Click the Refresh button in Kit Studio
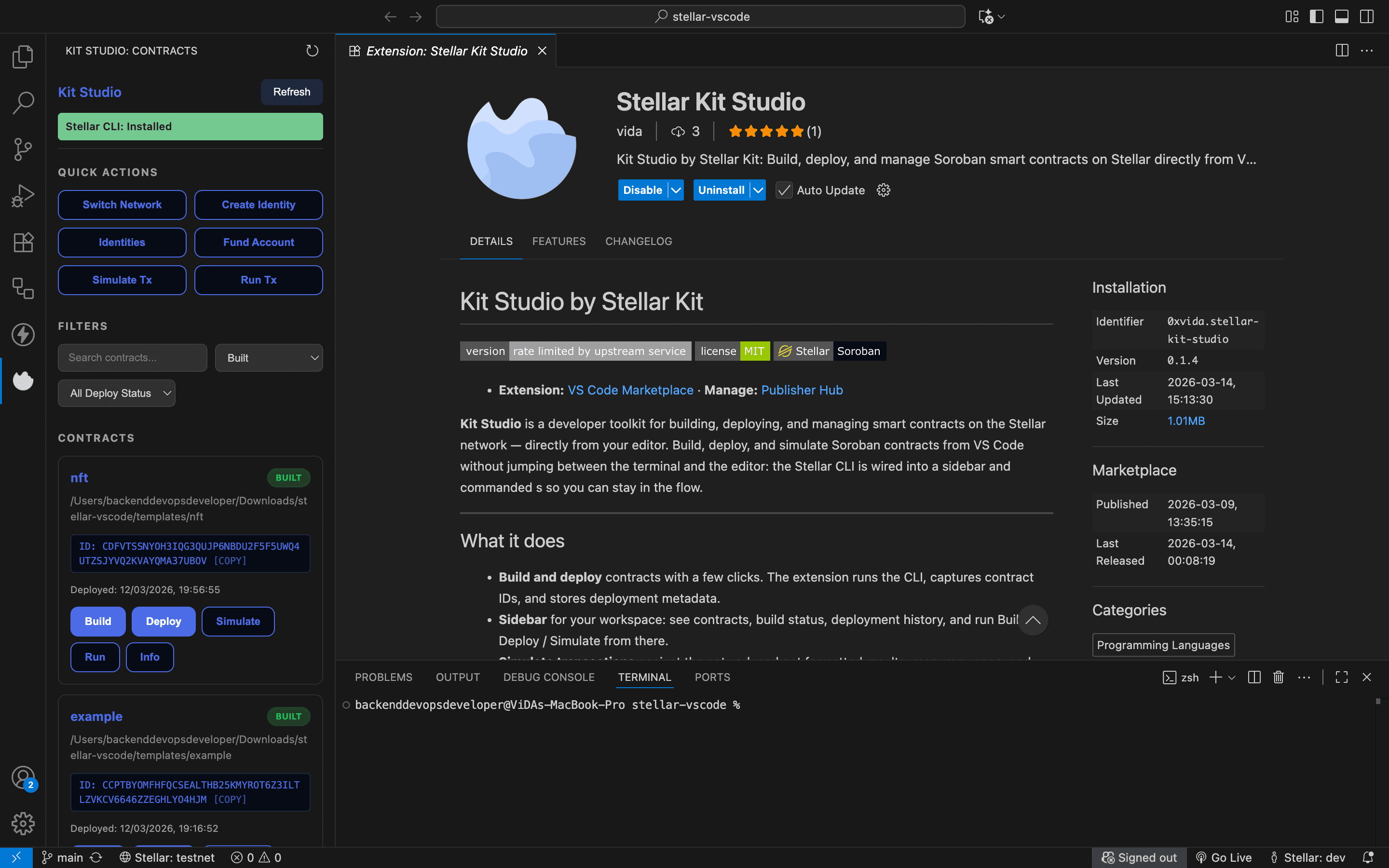The width and height of the screenshot is (1389, 868). pos(292,92)
